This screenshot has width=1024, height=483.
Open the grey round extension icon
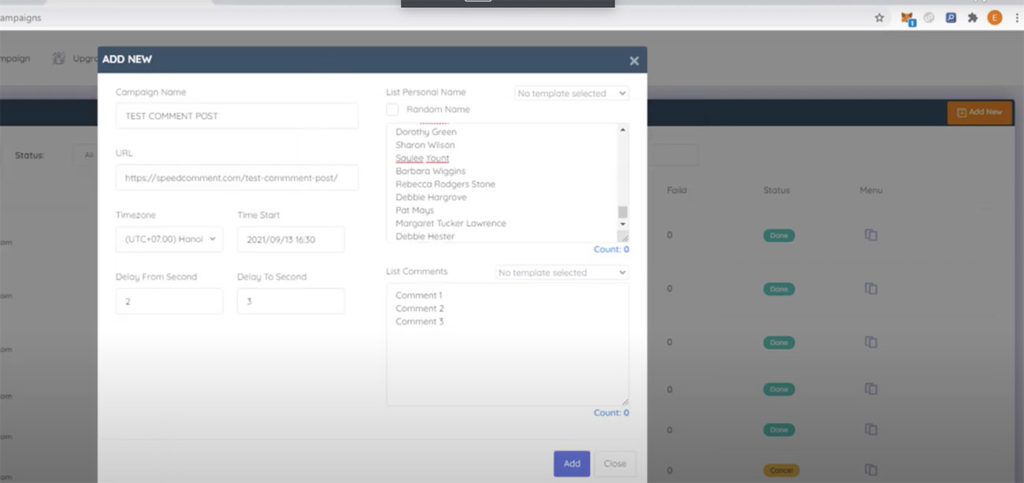[x=929, y=18]
